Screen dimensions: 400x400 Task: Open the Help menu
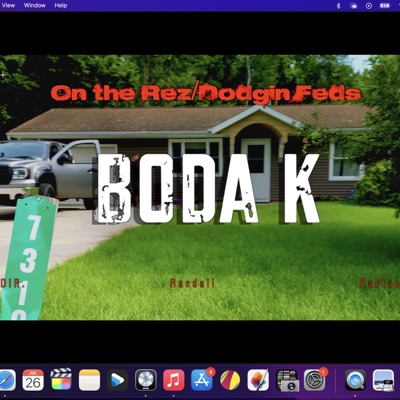pos(61,5)
